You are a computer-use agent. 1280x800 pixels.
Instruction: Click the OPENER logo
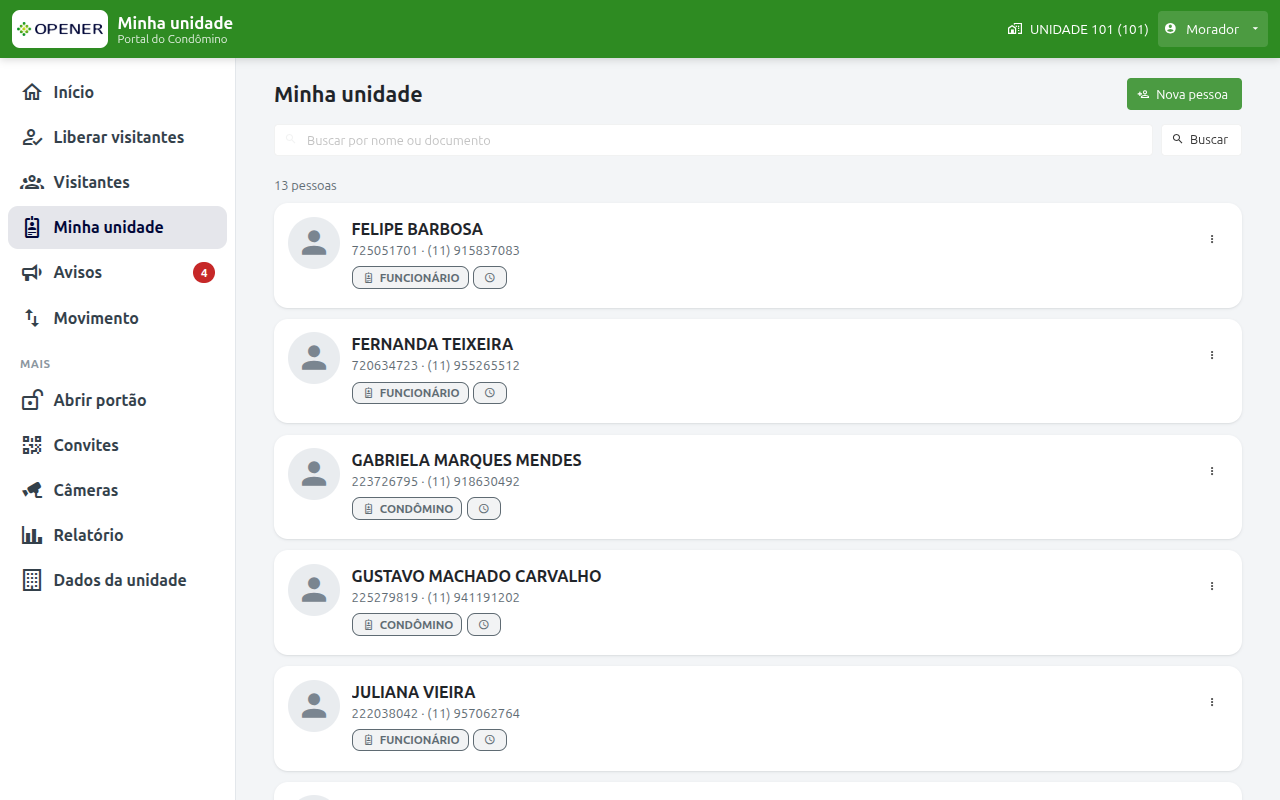pyautogui.click(x=60, y=29)
